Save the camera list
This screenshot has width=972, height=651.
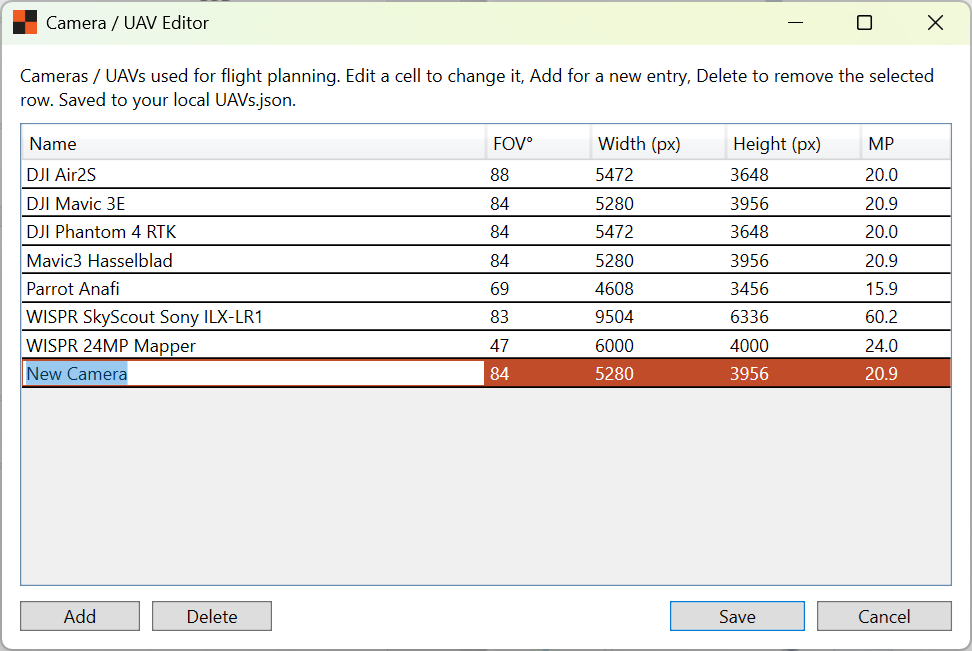coord(737,616)
